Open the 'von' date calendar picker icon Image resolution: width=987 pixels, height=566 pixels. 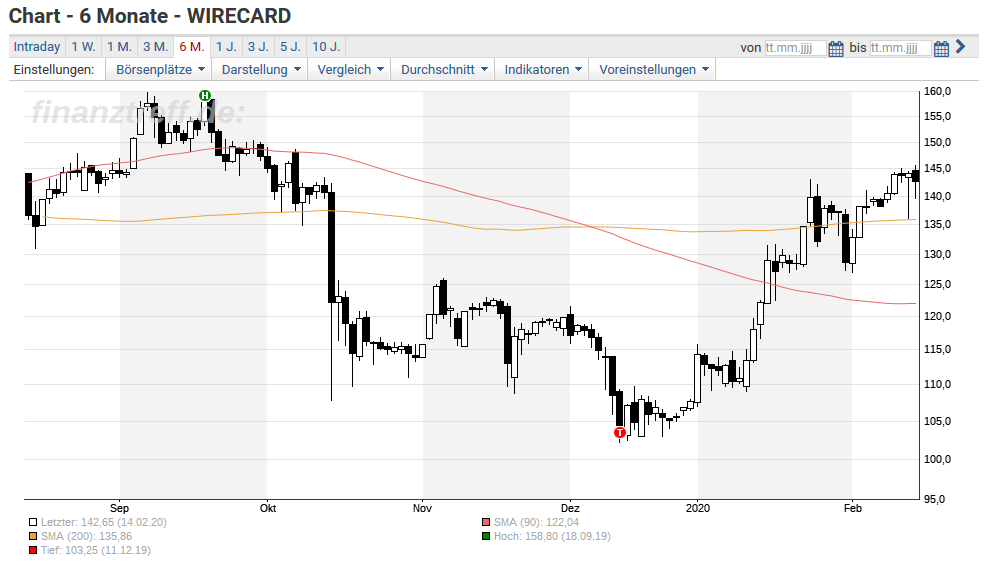coord(835,48)
